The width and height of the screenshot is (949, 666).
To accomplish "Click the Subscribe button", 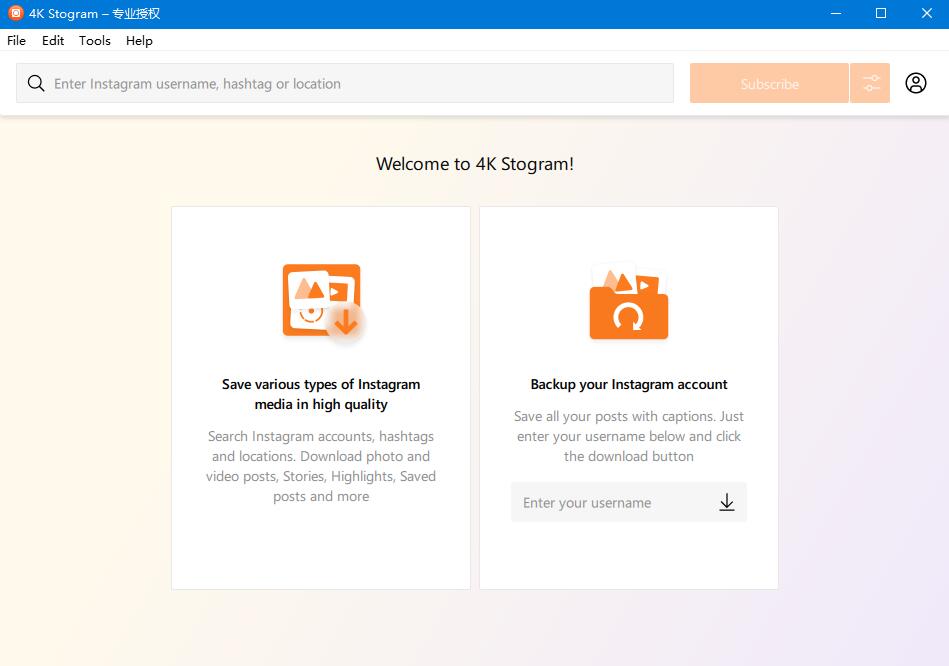I will click(x=769, y=83).
